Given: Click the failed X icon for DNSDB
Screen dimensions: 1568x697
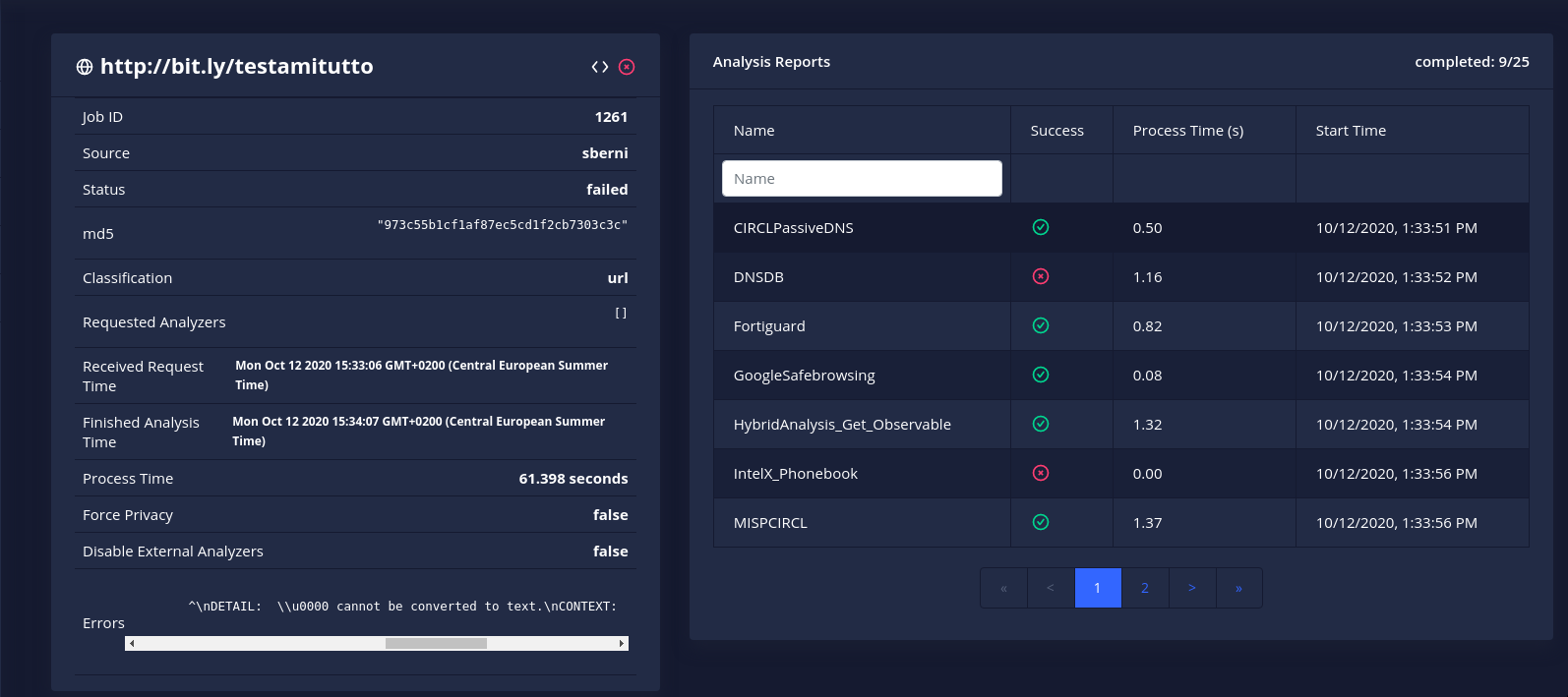Looking at the screenshot, I should click(x=1041, y=276).
